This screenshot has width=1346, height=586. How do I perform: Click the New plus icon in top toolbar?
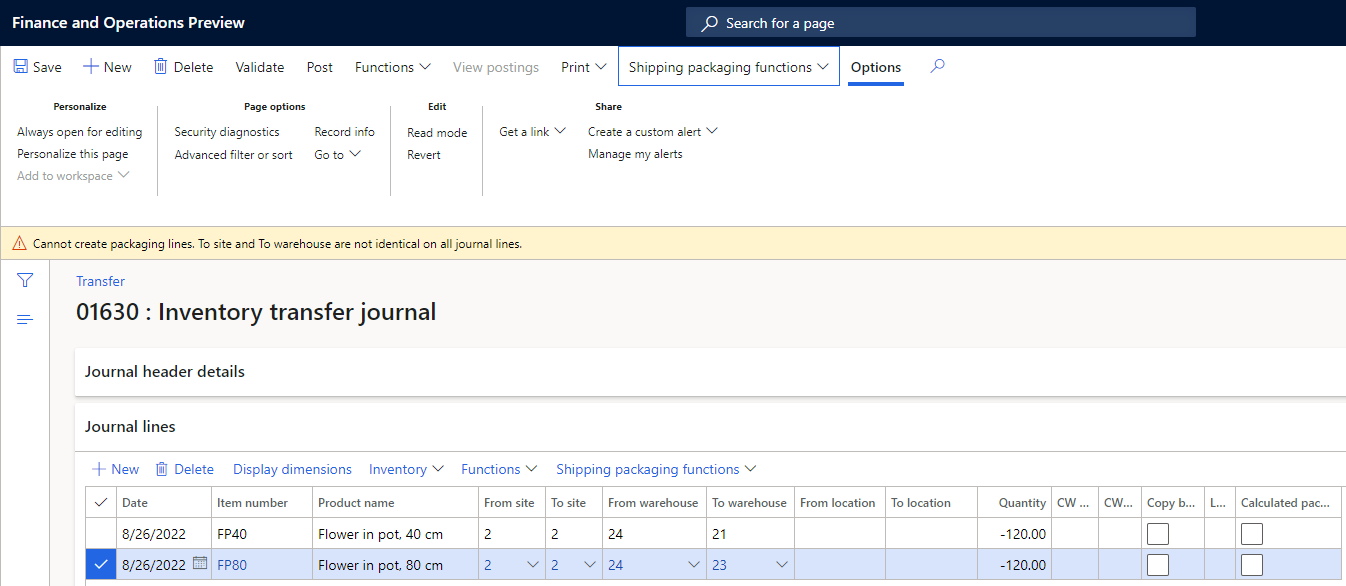tap(91, 67)
